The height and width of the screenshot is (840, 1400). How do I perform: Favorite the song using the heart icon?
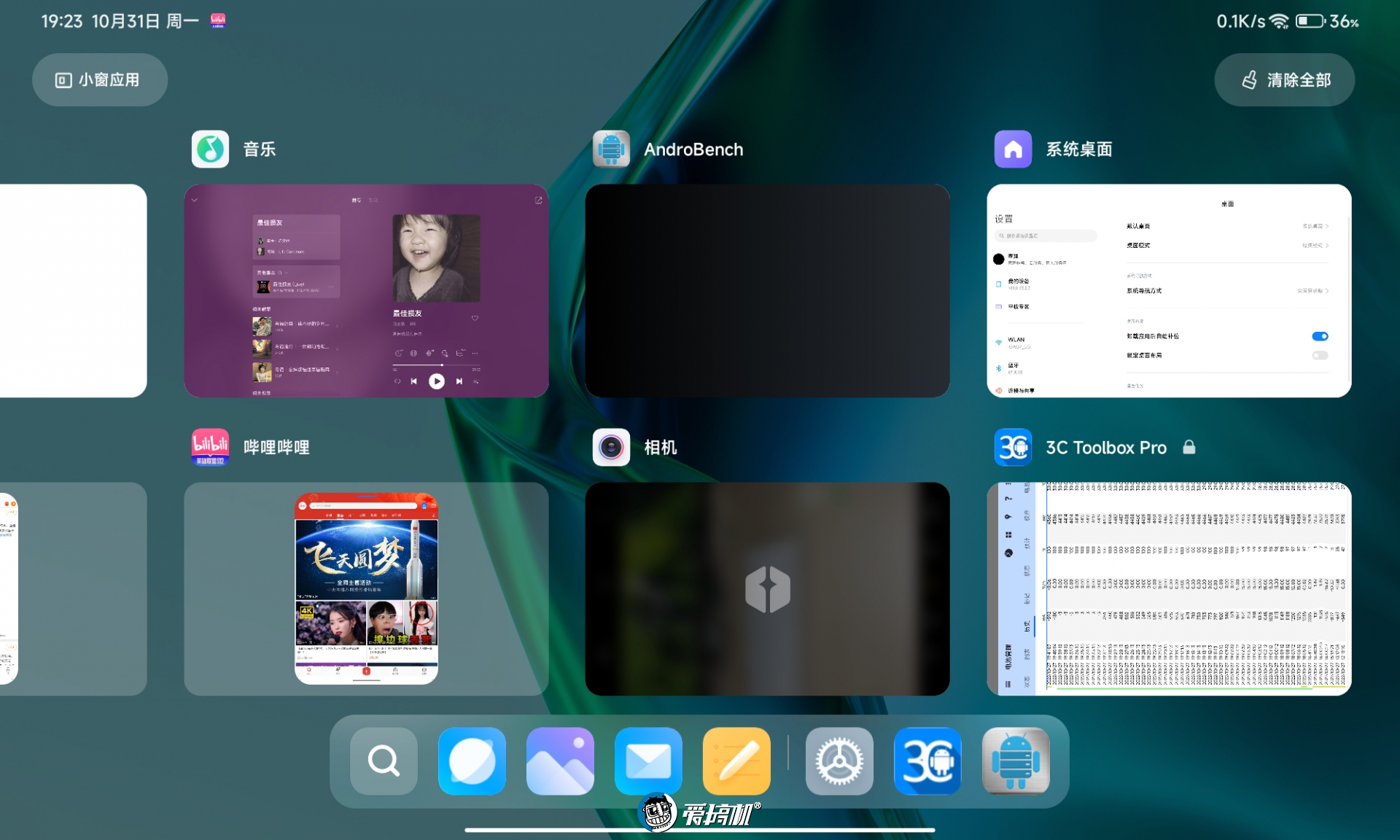pos(475,319)
